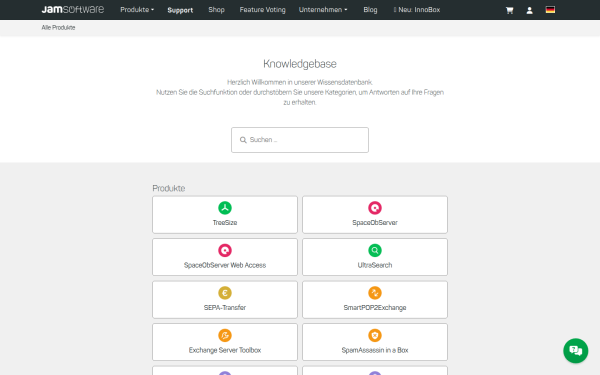Image resolution: width=600 pixels, height=375 pixels.
Task: Open the shopping cart icon
Action: tap(509, 10)
